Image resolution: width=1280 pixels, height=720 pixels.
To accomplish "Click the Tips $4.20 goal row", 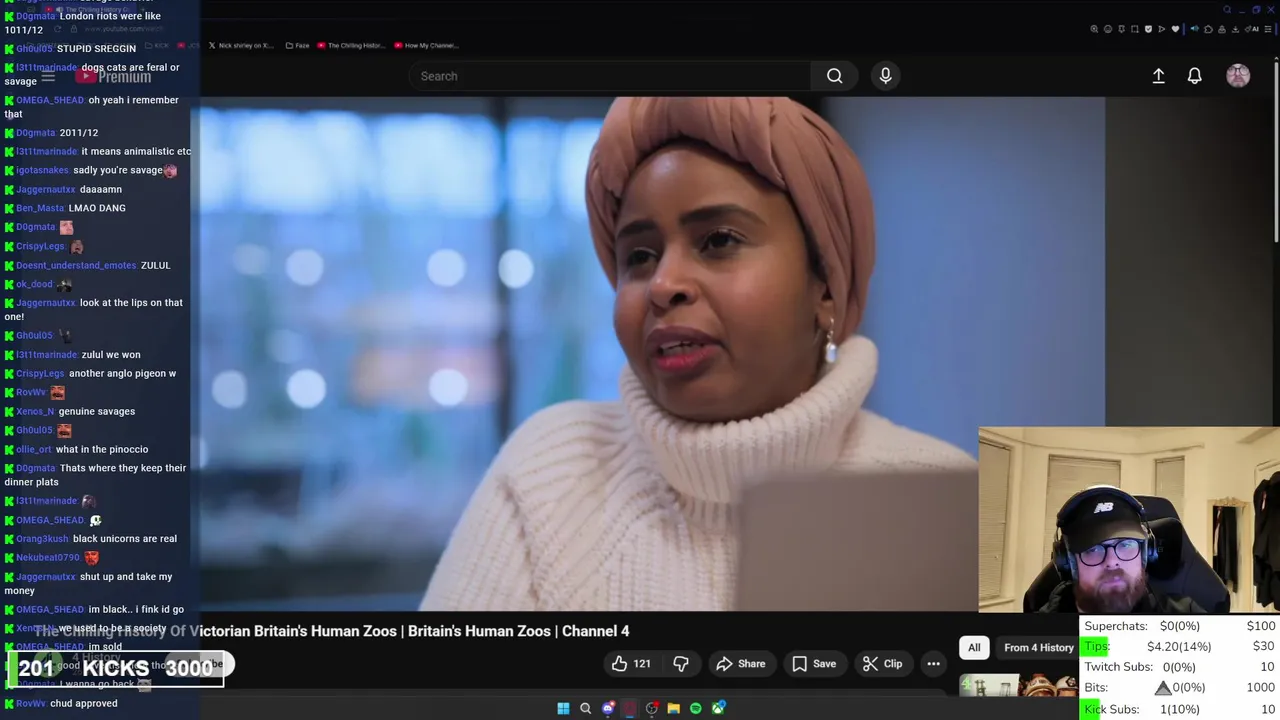I will click(1180, 646).
